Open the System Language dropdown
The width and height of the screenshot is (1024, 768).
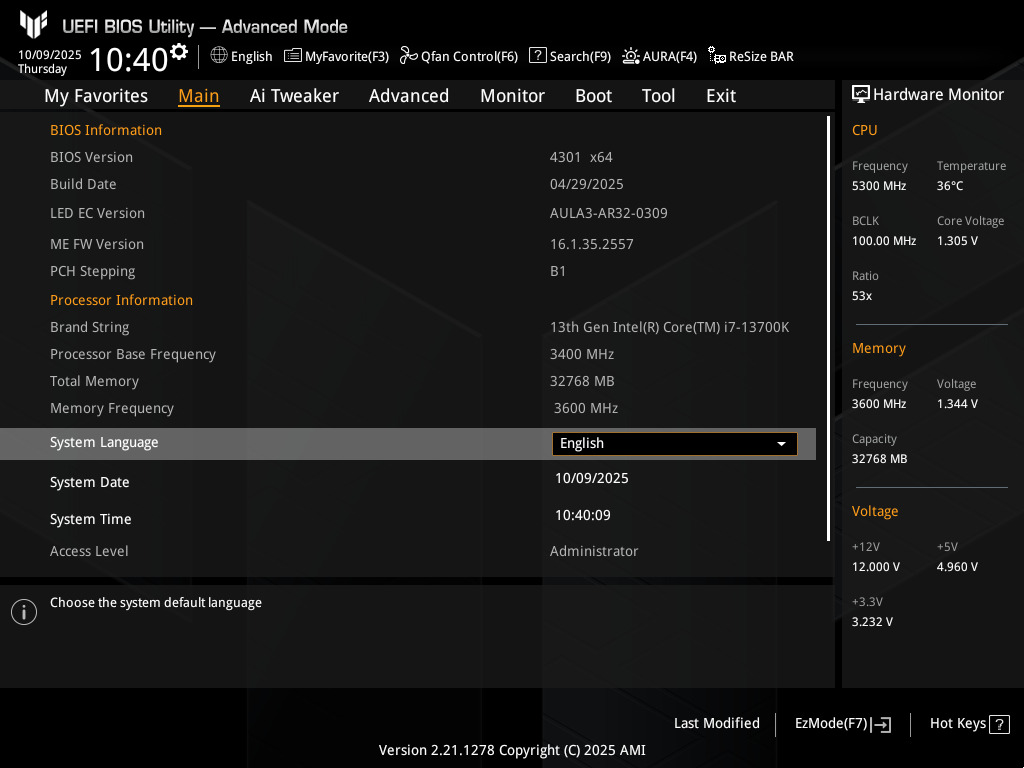pos(675,443)
